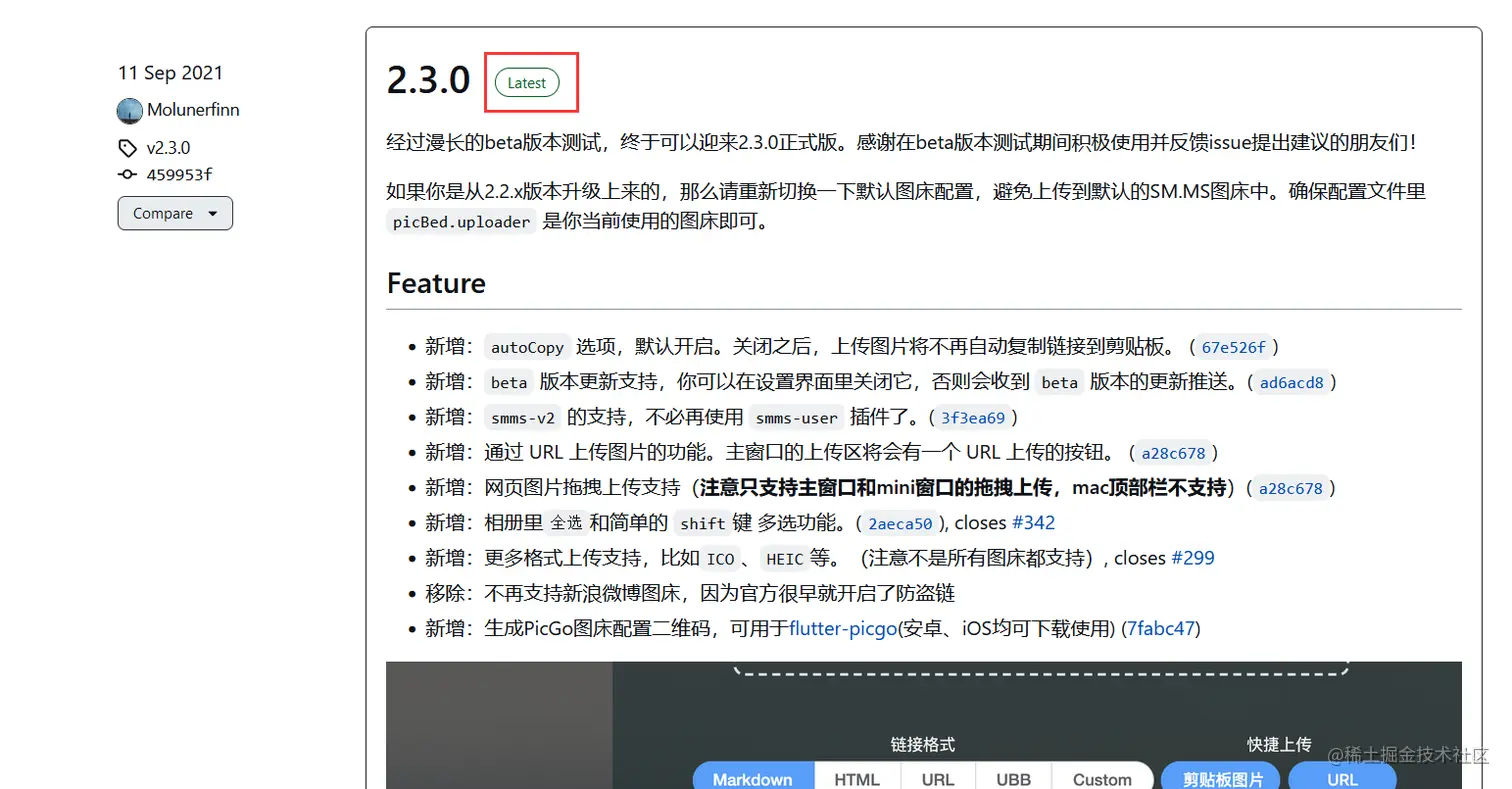This screenshot has height=789, width=1512.
Task: Select the Markdown link format tab
Action: [x=753, y=778]
